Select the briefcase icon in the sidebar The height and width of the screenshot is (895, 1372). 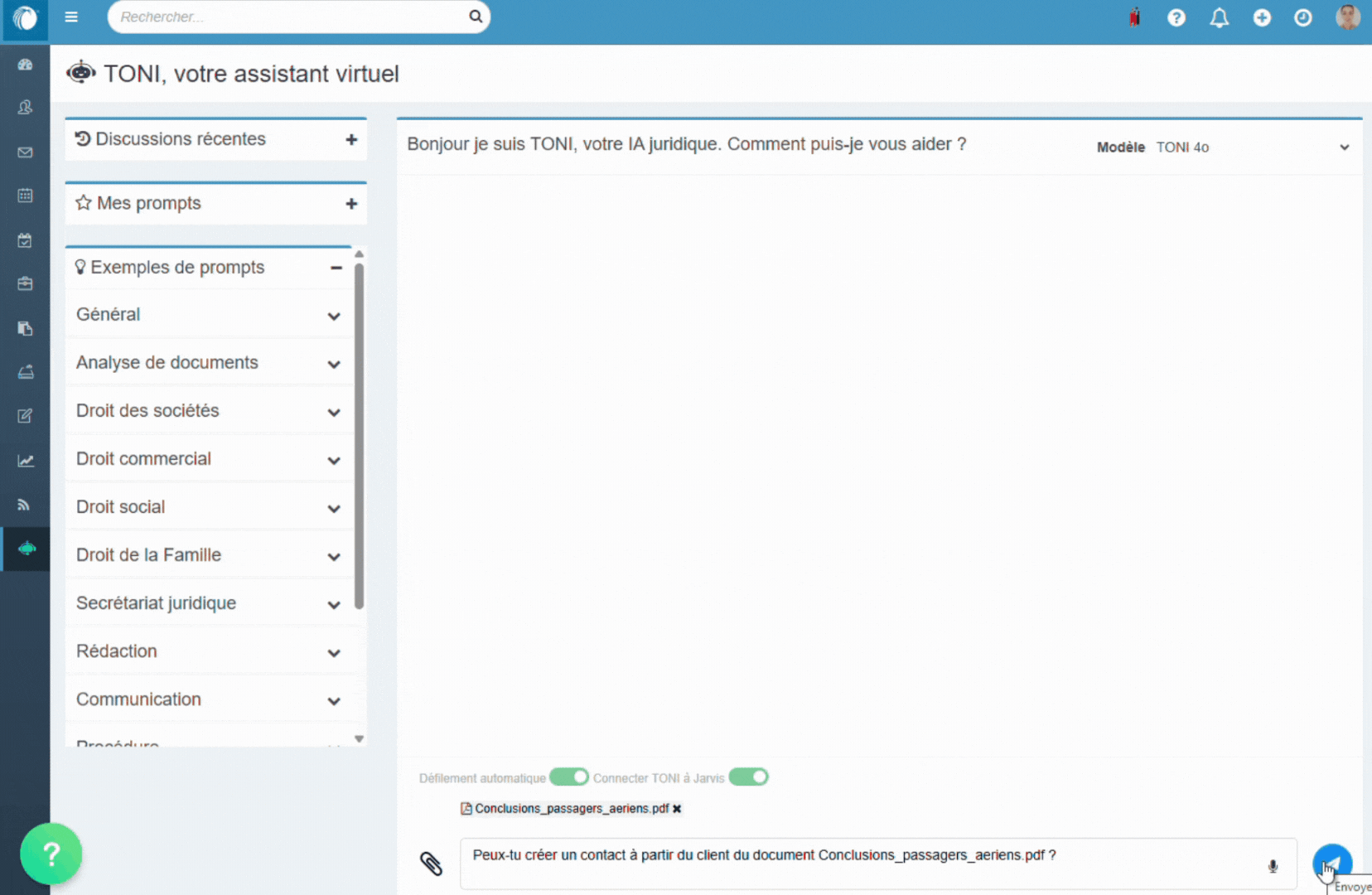tap(25, 283)
